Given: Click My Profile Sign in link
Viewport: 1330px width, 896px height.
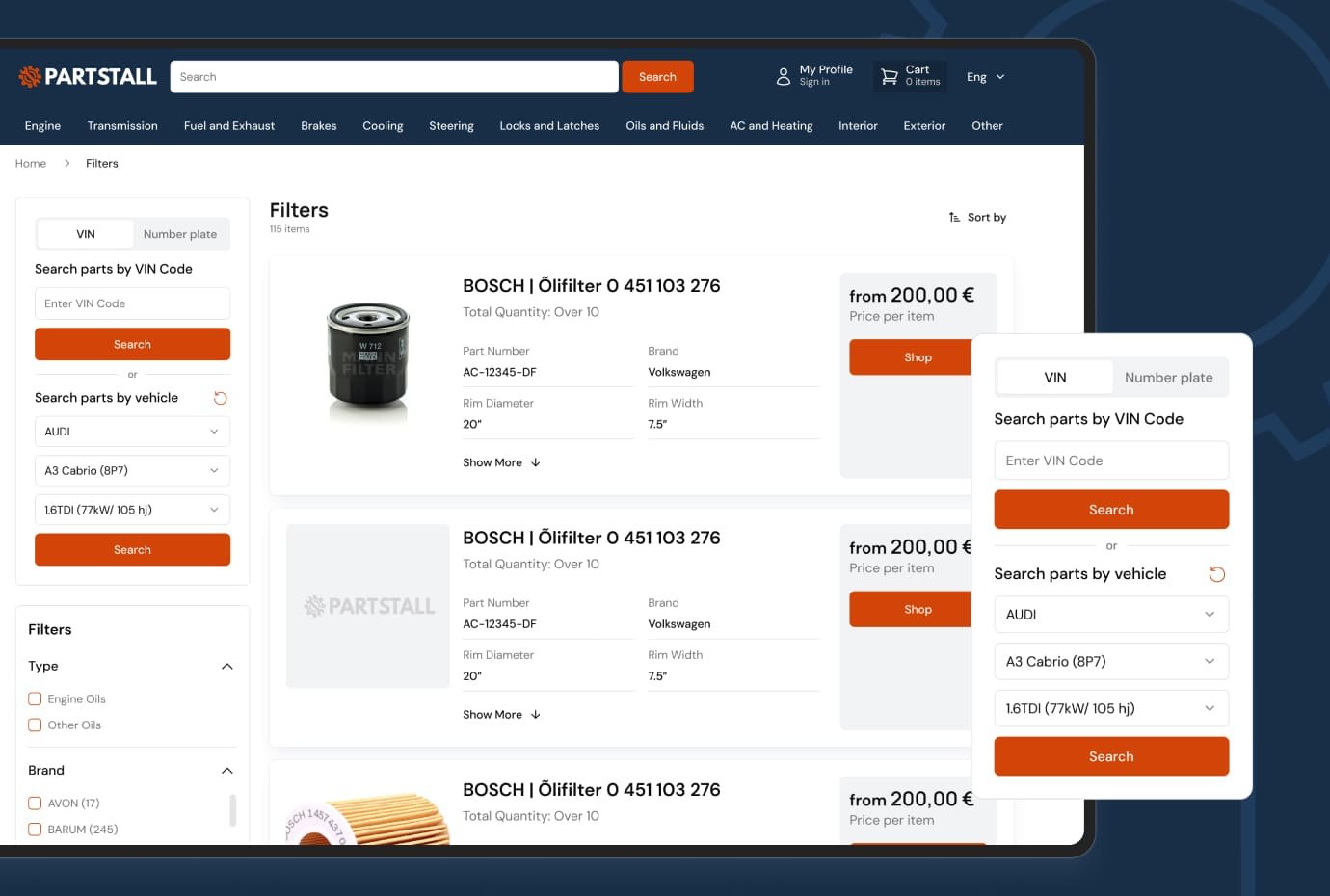Looking at the screenshot, I should 814,83.
